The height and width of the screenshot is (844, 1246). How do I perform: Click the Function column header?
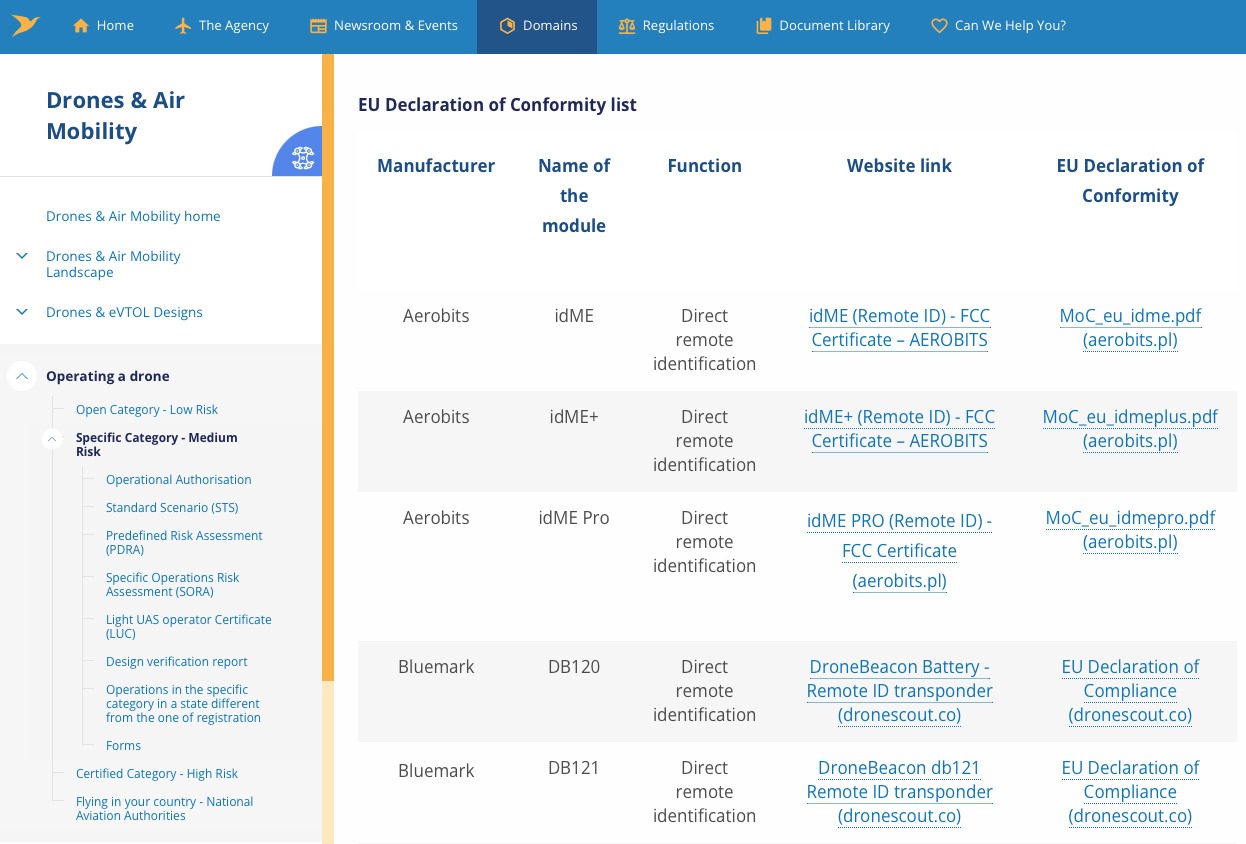[x=705, y=166]
